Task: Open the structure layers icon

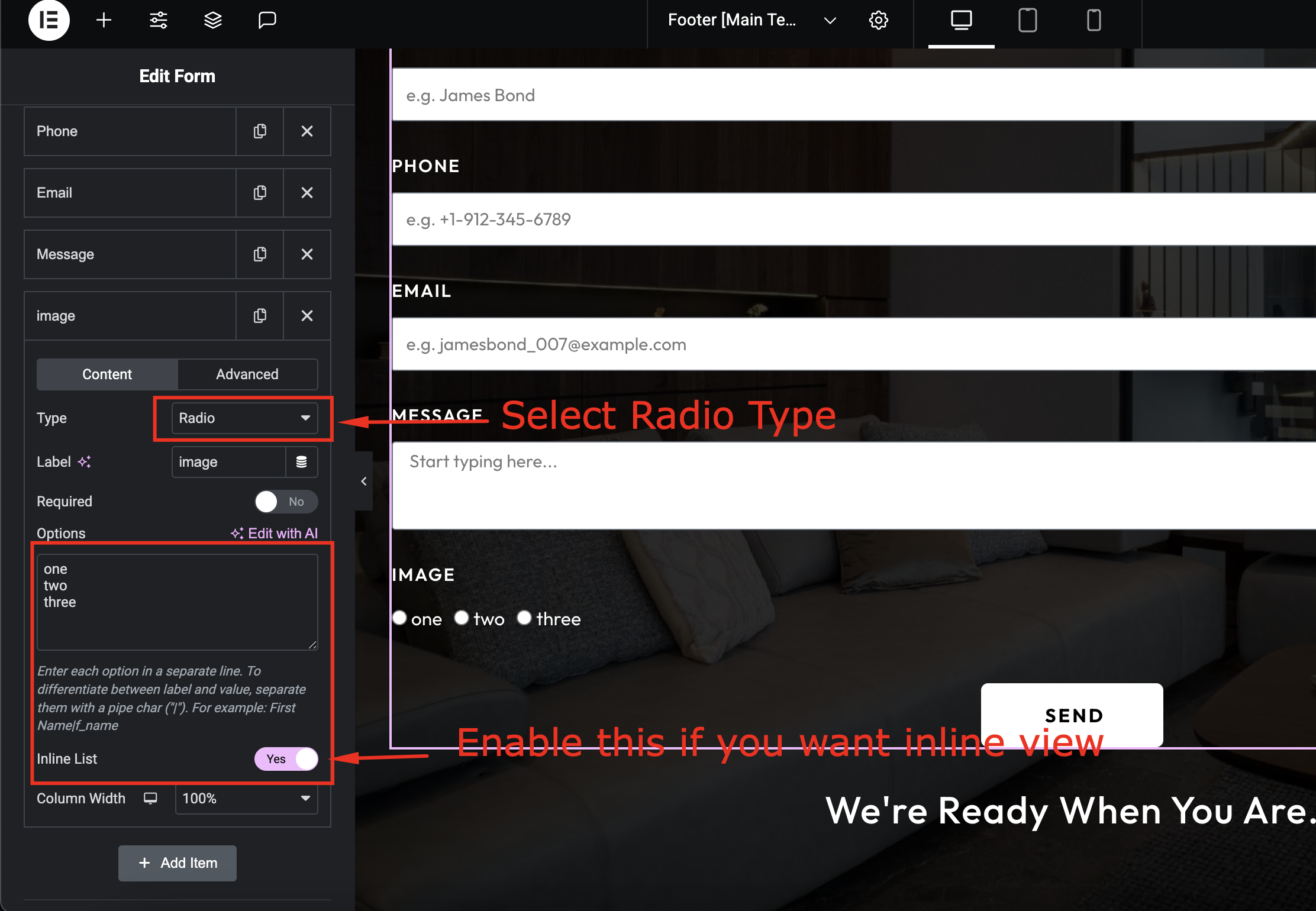Action: (x=212, y=20)
